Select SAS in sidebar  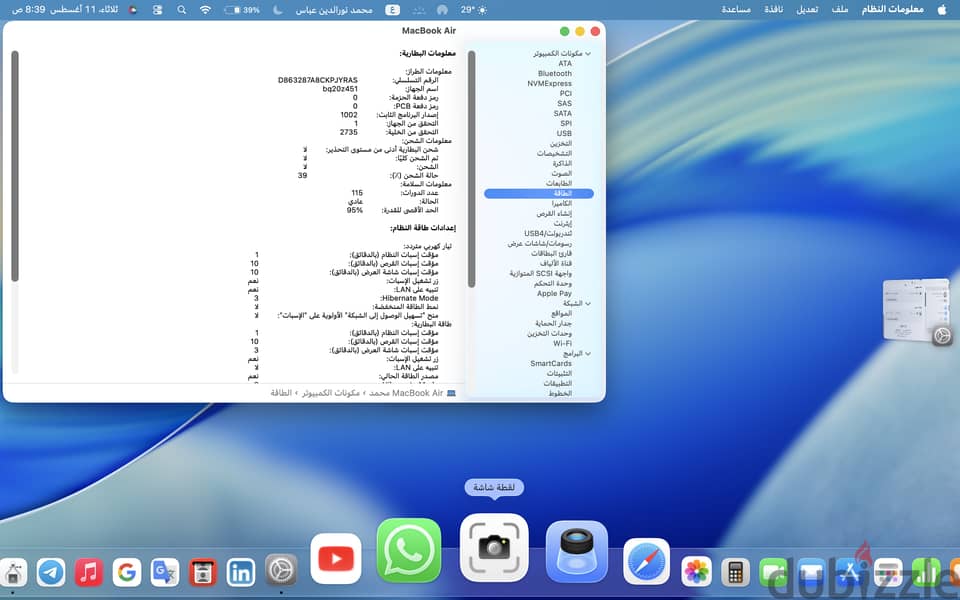564,103
